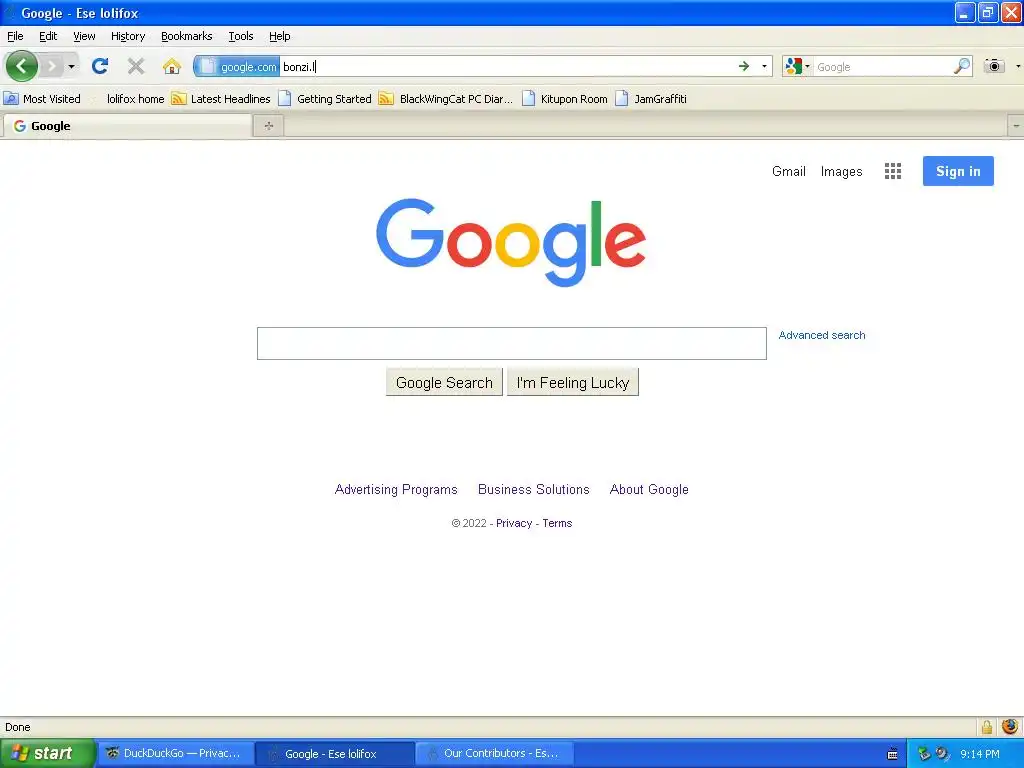Open the Most Visited bookmark folder
The height and width of the screenshot is (768, 1024).
click(x=42, y=99)
